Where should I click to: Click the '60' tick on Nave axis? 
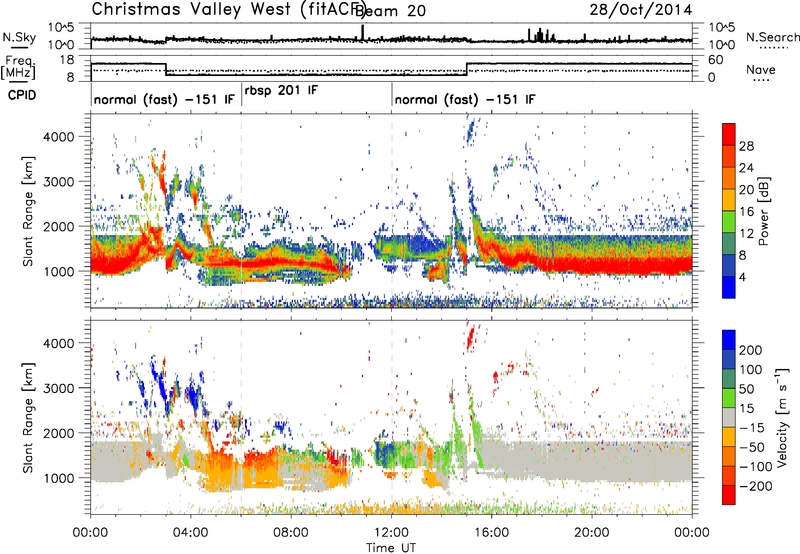click(716, 60)
